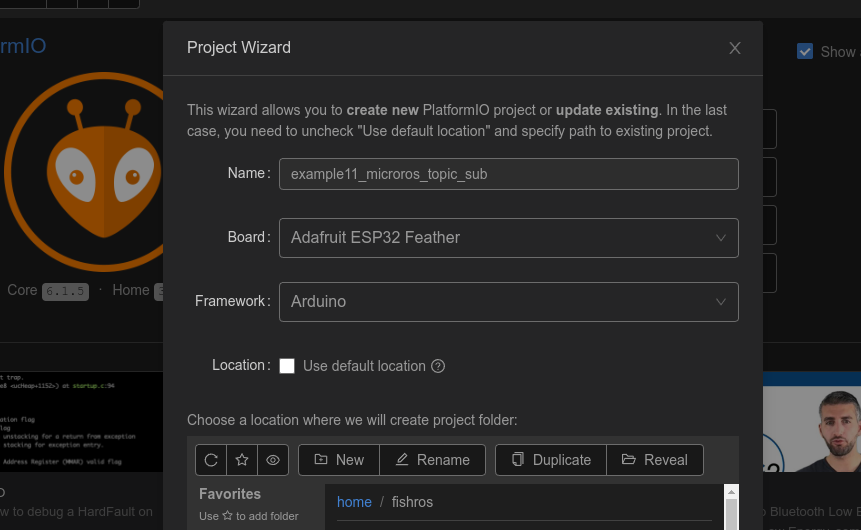Click the Reveal folder button
861x530 pixels.
click(655, 460)
